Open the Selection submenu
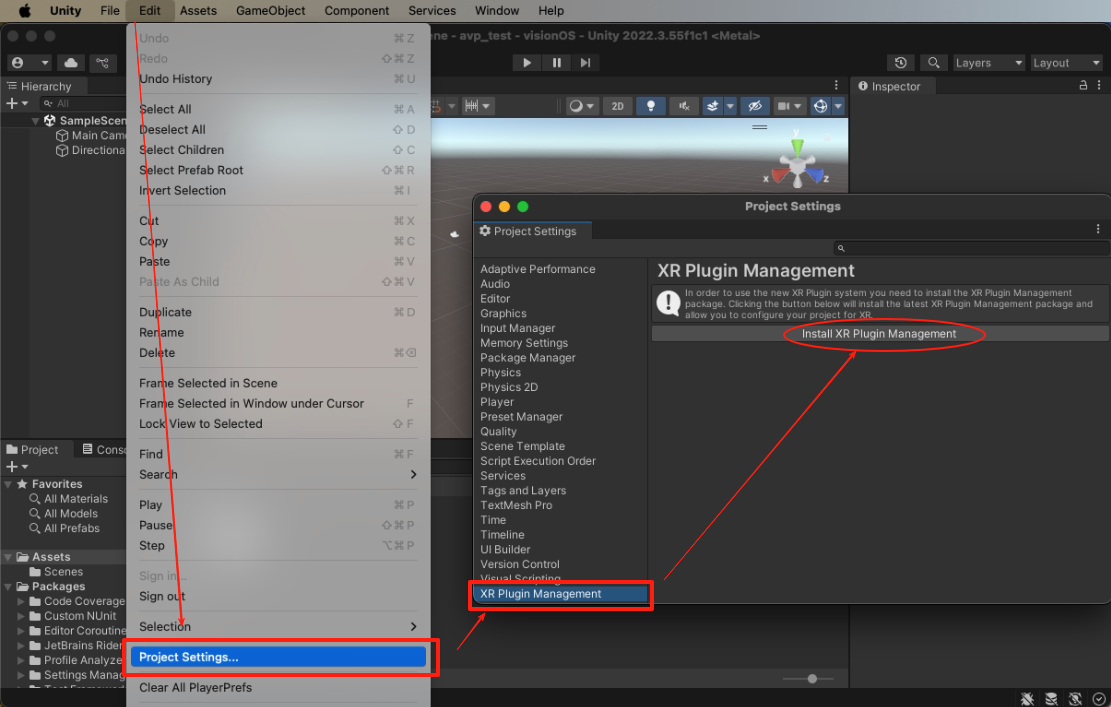This screenshot has width=1111, height=707. coord(278,627)
